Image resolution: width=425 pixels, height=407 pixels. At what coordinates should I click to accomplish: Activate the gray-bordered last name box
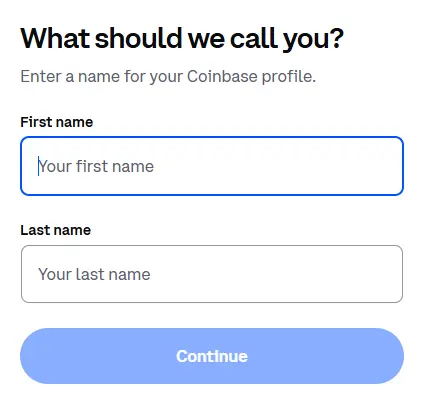[212, 274]
